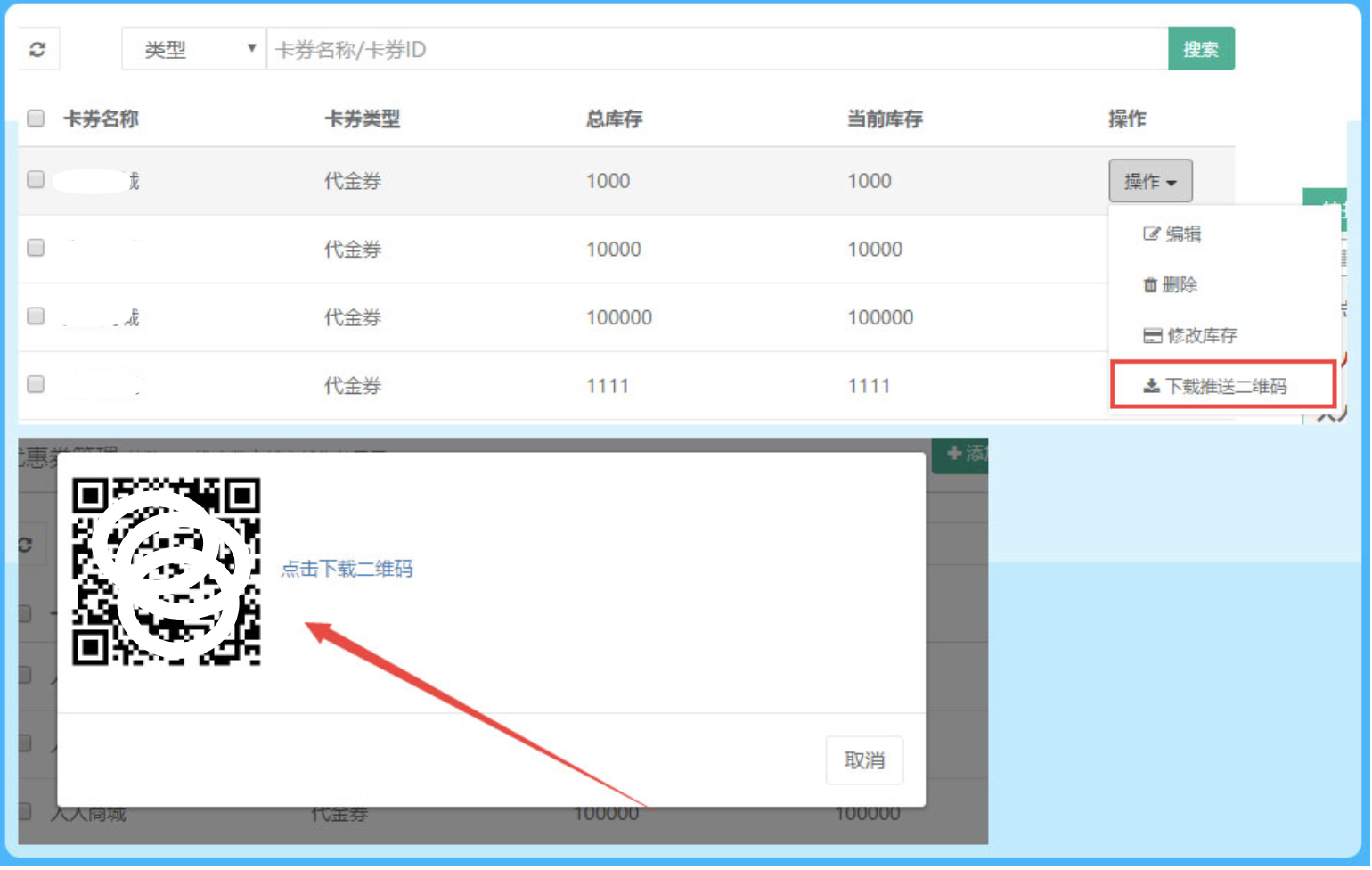Click the 总库存 column header
Image resolution: width=1372 pixels, height=870 pixels.
[615, 119]
